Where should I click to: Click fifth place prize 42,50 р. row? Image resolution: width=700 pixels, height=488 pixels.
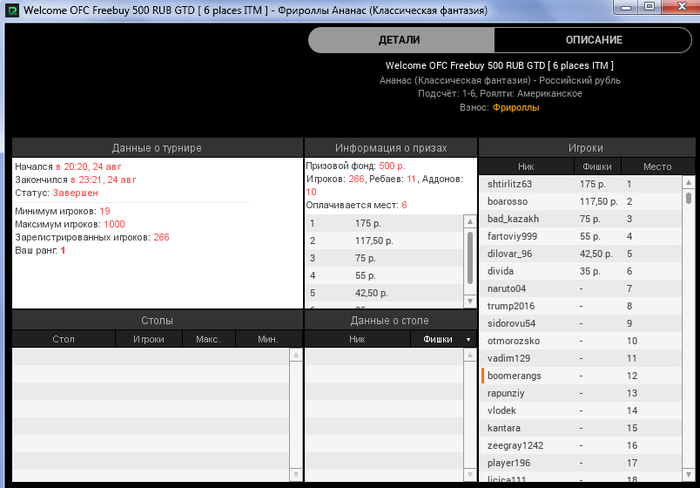384,293
